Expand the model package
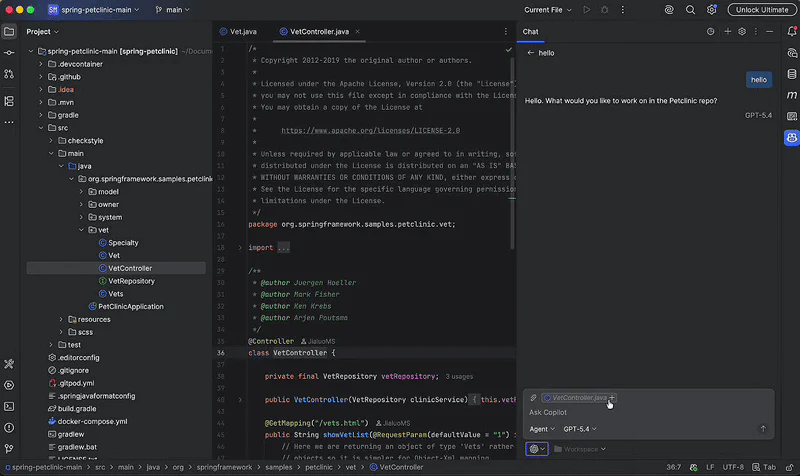This screenshot has height=476, width=800. [81, 192]
